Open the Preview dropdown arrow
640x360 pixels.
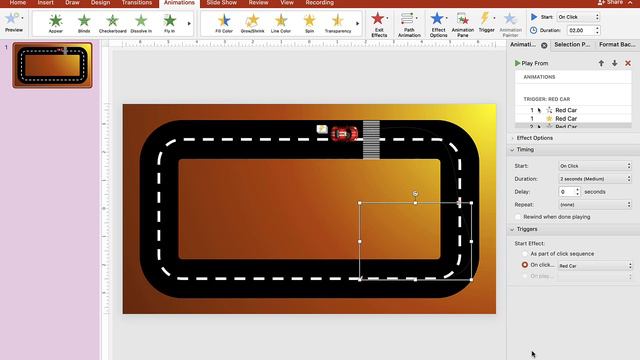click(x=22, y=18)
